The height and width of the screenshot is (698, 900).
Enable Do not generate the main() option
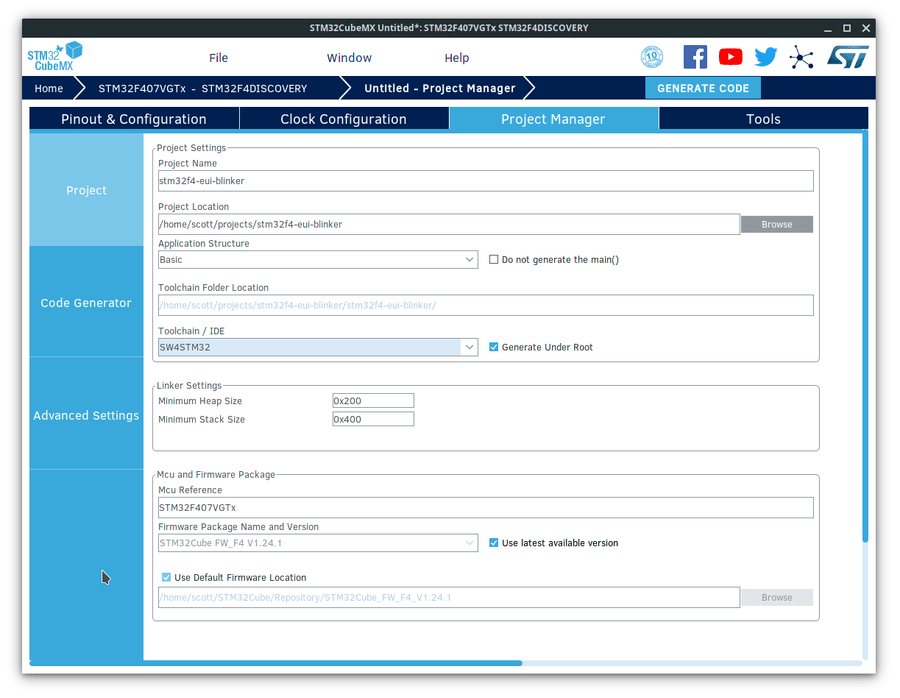click(x=492, y=259)
